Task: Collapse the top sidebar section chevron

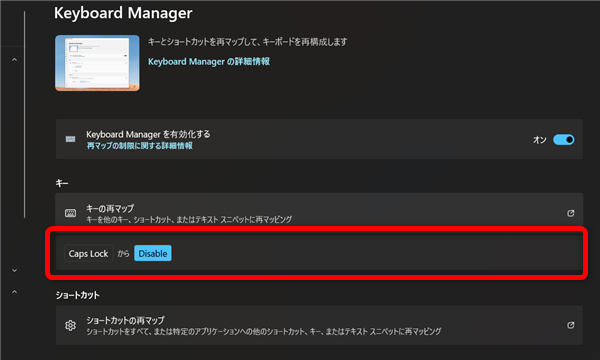Action: click(15, 60)
